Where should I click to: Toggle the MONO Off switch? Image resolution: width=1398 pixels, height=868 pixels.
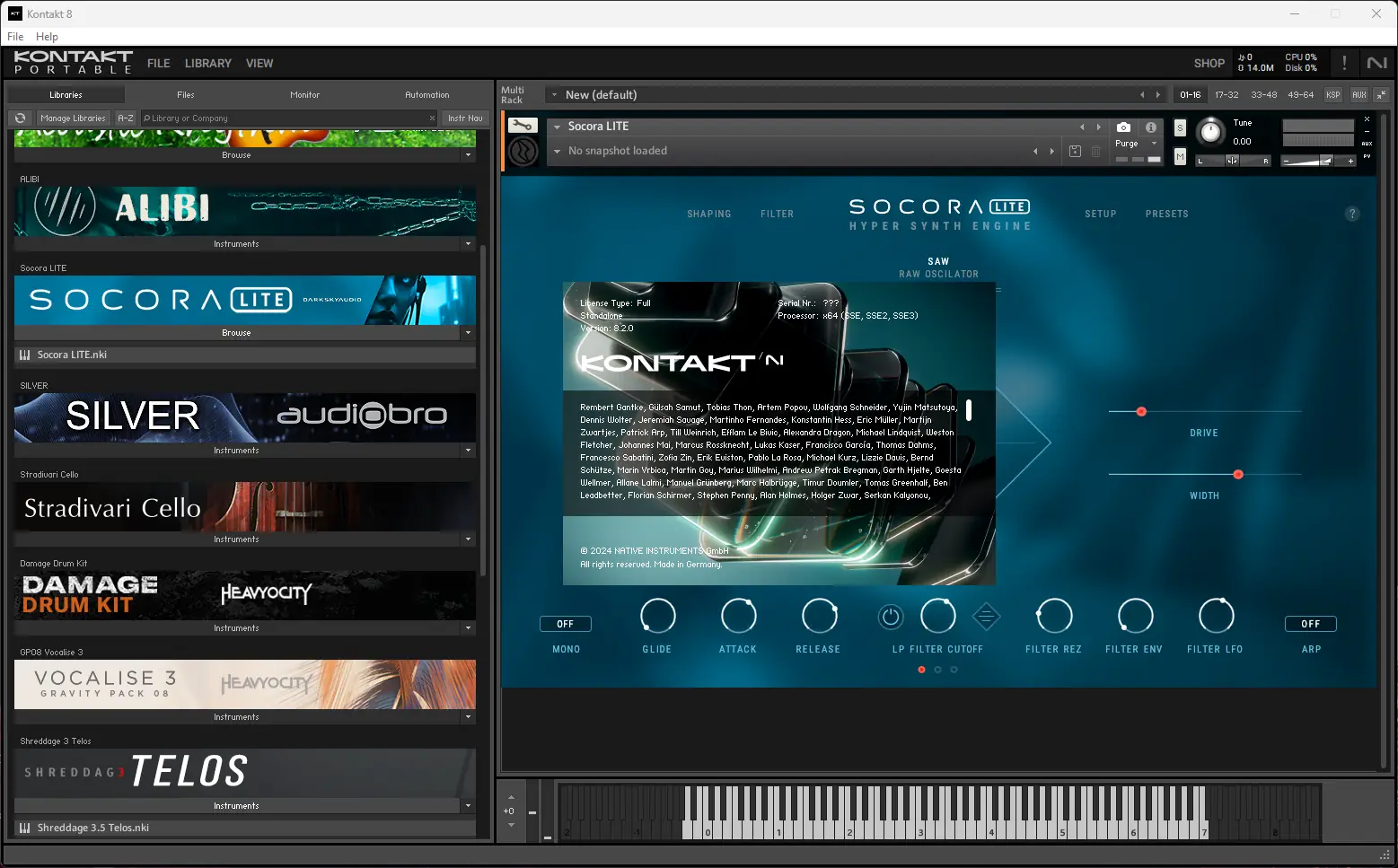565,624
